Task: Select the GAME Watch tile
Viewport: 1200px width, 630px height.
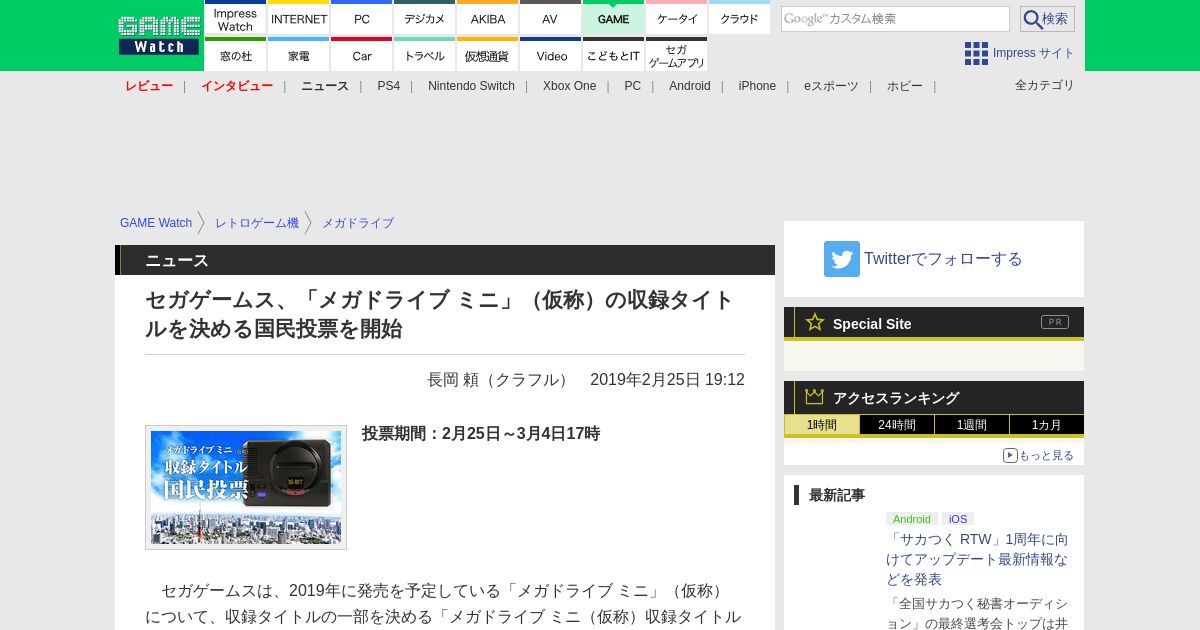Action: tap(613, 18)
